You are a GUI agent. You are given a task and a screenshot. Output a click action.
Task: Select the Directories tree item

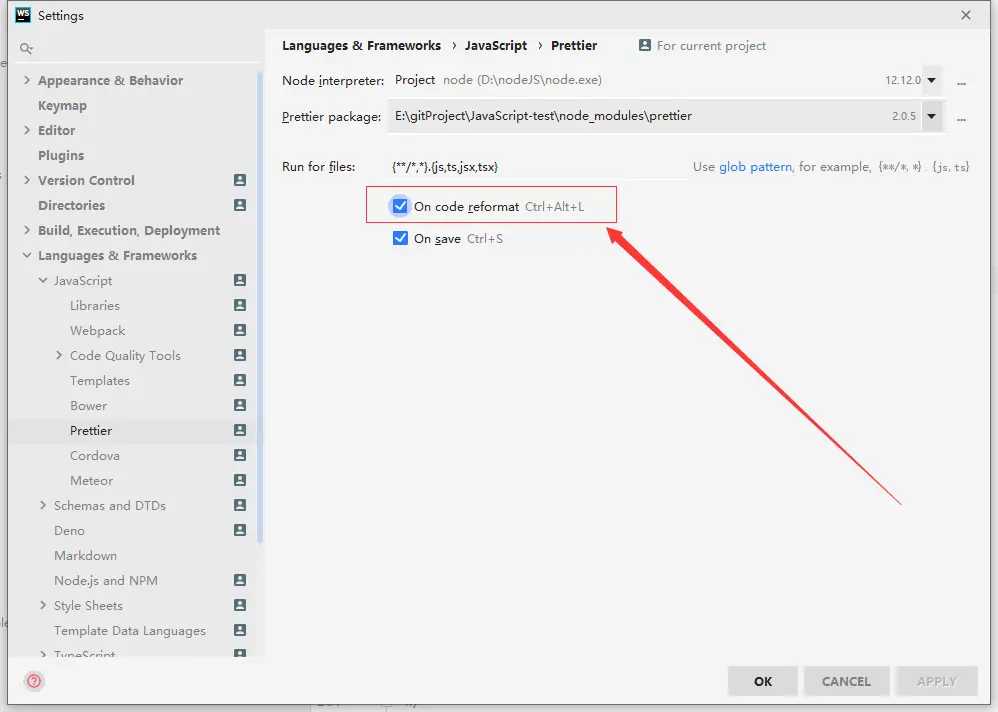71,206
